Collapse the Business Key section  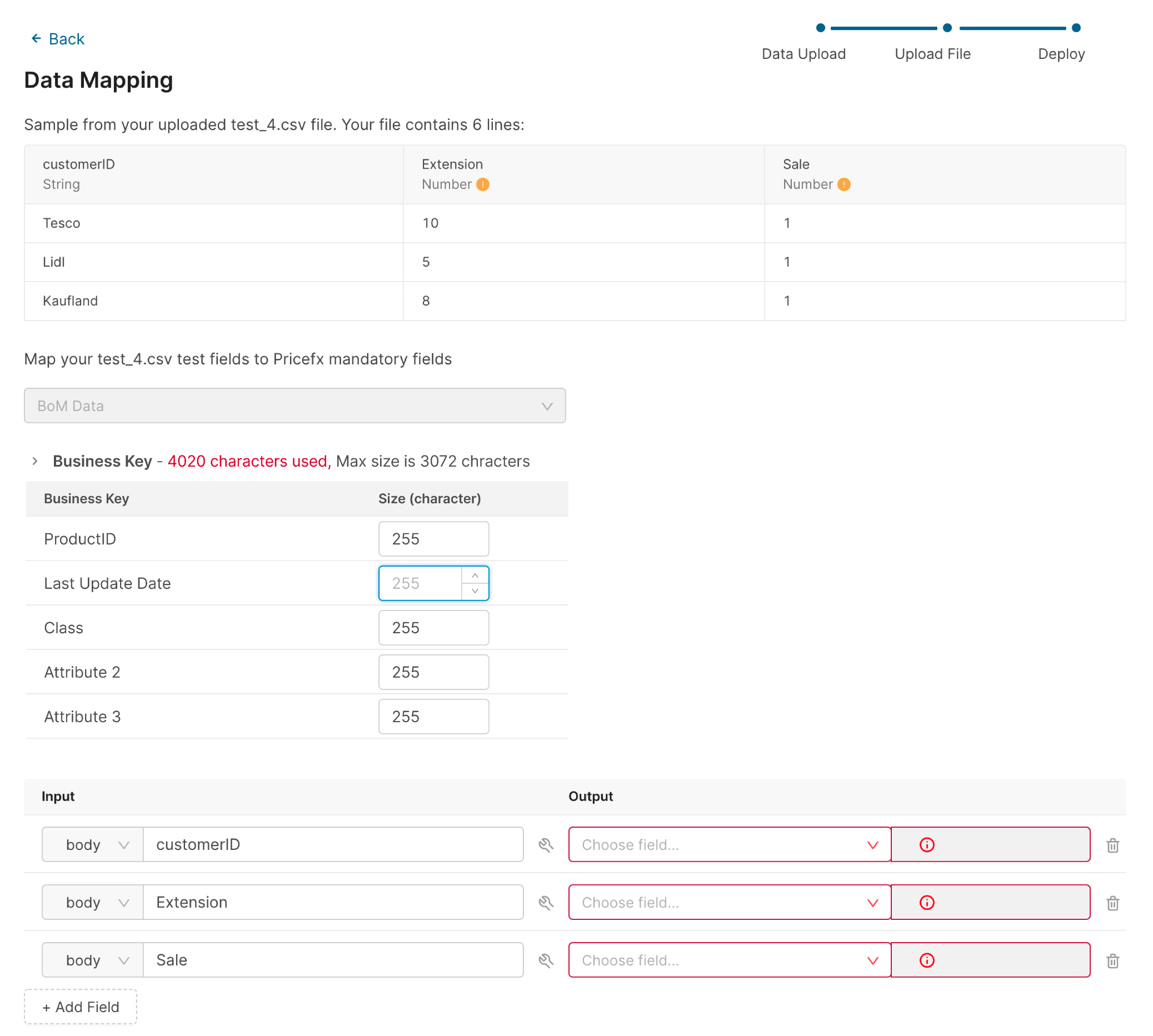click(36, 461)
